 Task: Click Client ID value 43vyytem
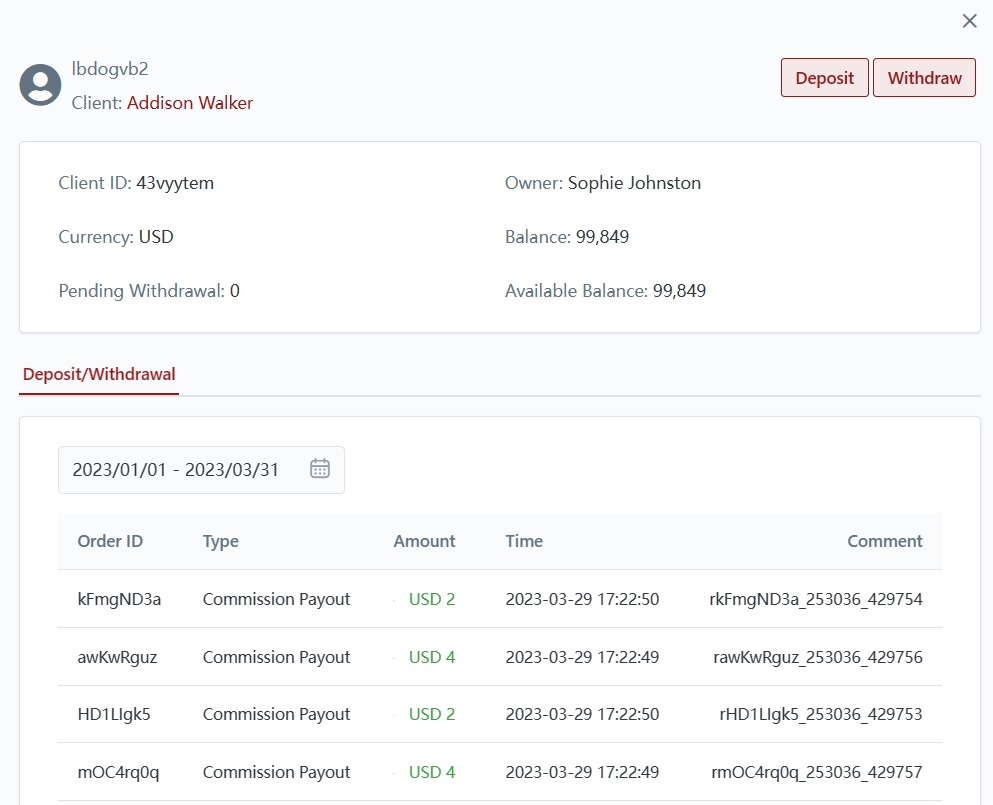pos(175,183)
